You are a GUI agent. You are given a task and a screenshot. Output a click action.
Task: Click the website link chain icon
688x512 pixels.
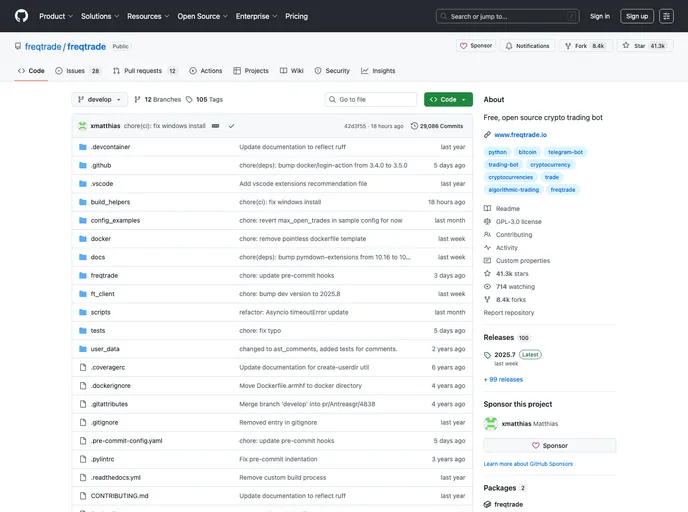[x=487, y=135]
